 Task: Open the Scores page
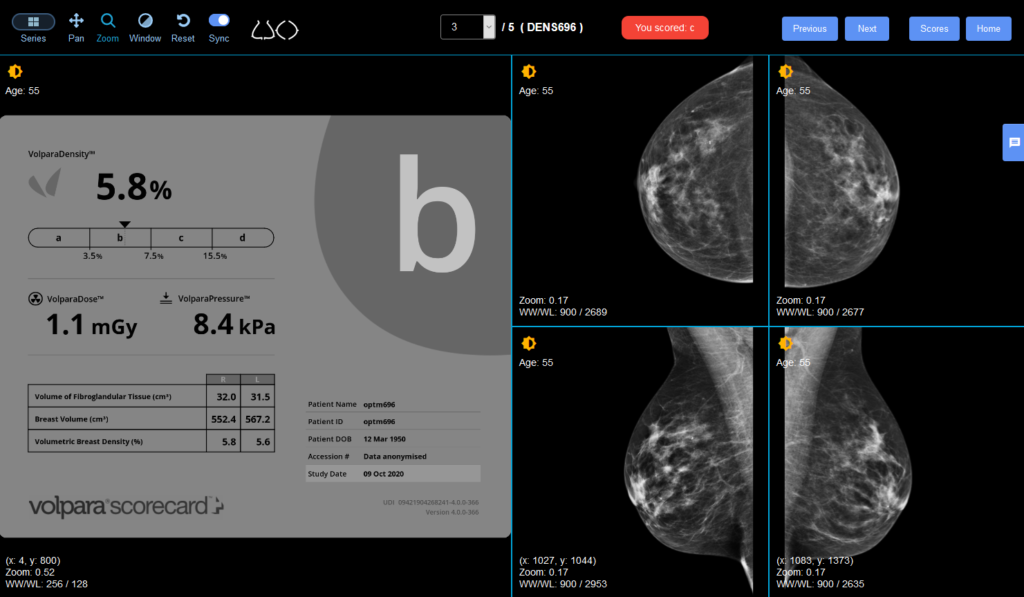pos(934,28)
